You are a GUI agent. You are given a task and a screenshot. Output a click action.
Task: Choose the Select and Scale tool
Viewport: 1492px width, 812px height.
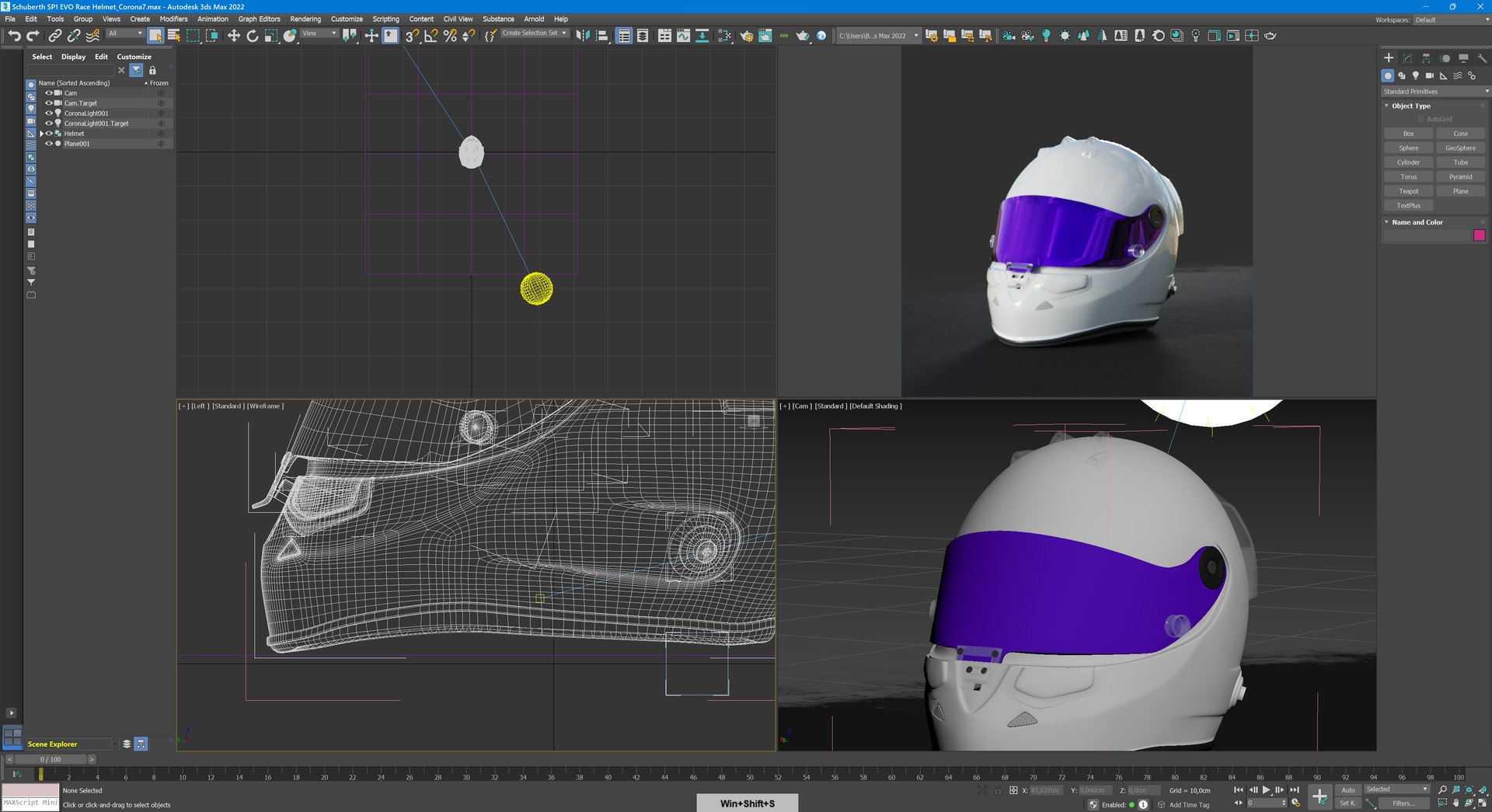(270, 36)
